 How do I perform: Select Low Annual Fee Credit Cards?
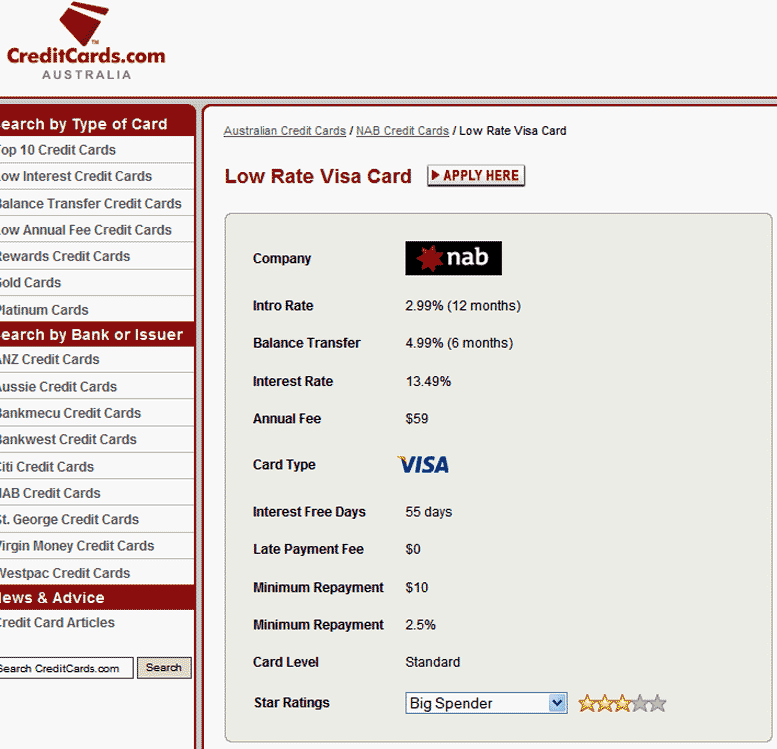tap(86, 230)
